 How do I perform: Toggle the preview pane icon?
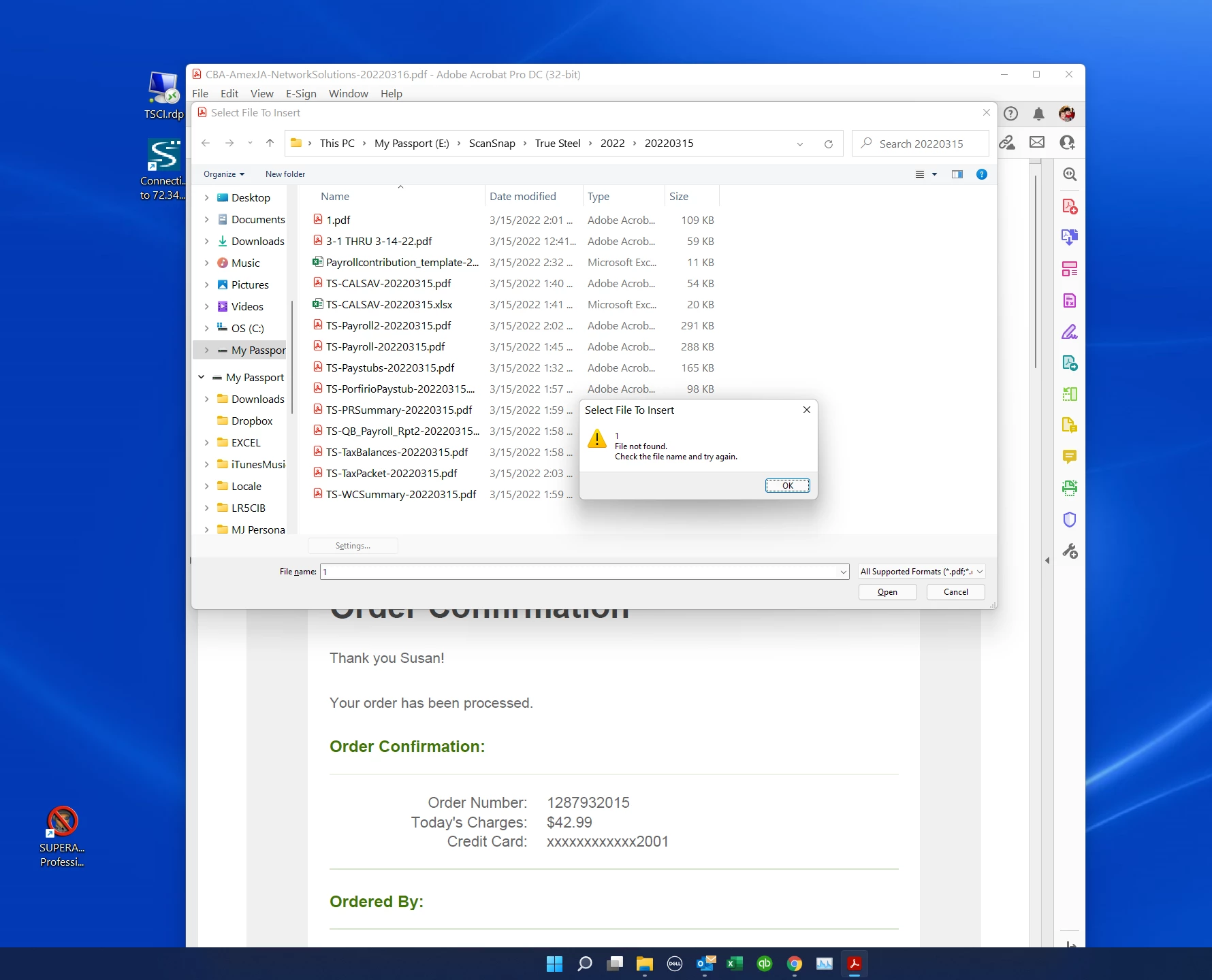pyautogui.click(x=957, y=174)
